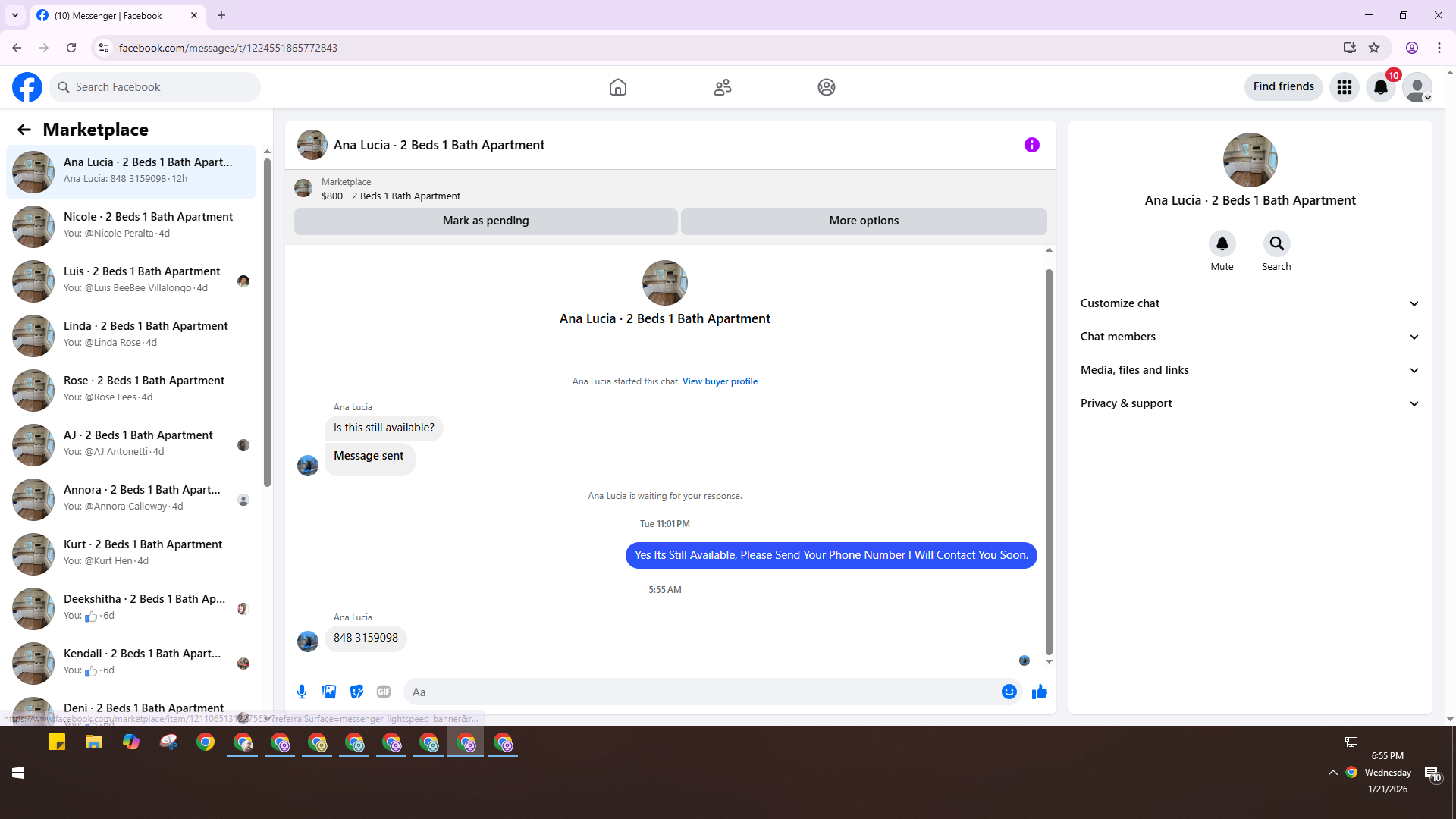Image resolution: width=1456 pixels, height=819 pixels.
Task: Expand Chat members section
Action: click(1249, 337)
